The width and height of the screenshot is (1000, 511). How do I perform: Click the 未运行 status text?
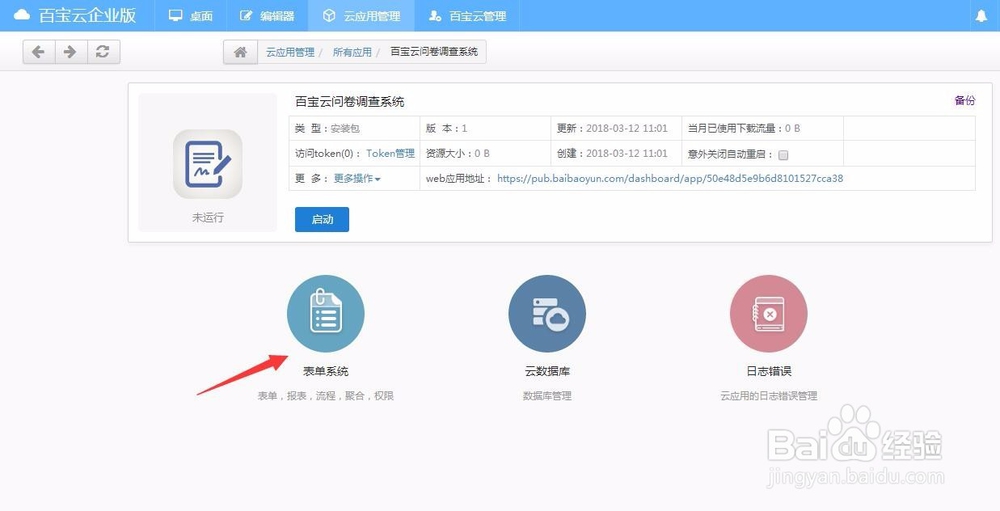(208, 218)
